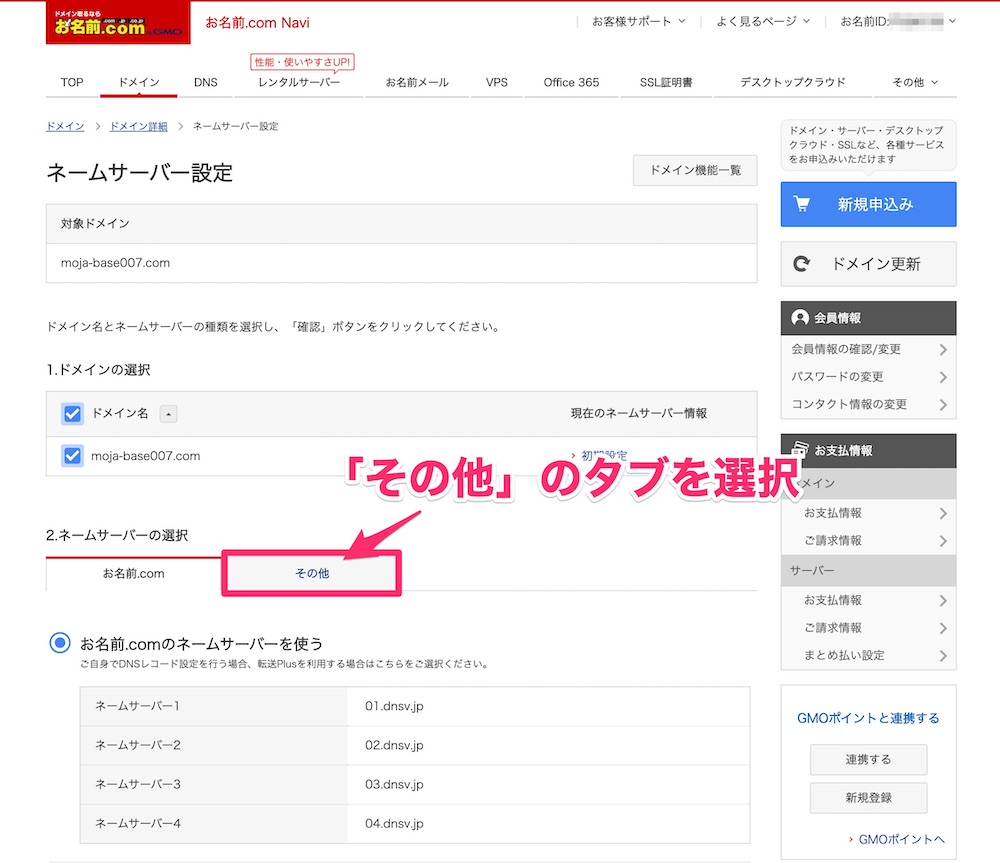Click the 連携する button
Viewport: 1000px width, 863px height.
click(x=868, y=759)
